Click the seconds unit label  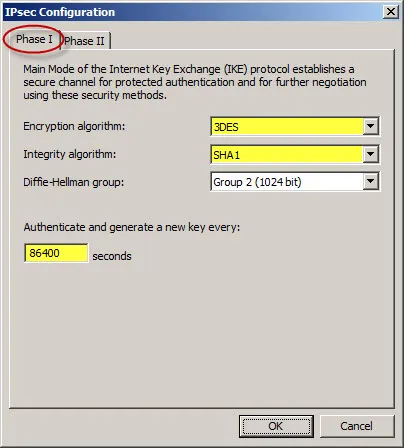tap(112, 256)
